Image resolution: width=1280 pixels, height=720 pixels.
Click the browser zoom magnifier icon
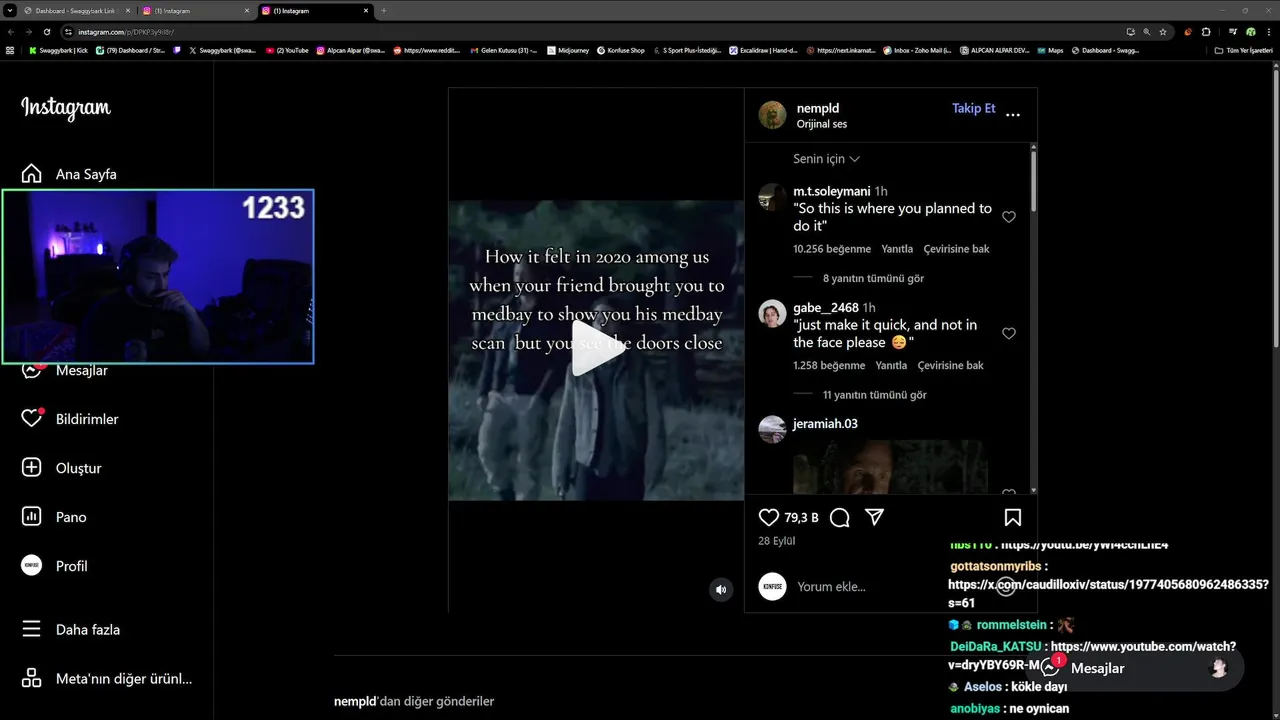coord(1146,32)
